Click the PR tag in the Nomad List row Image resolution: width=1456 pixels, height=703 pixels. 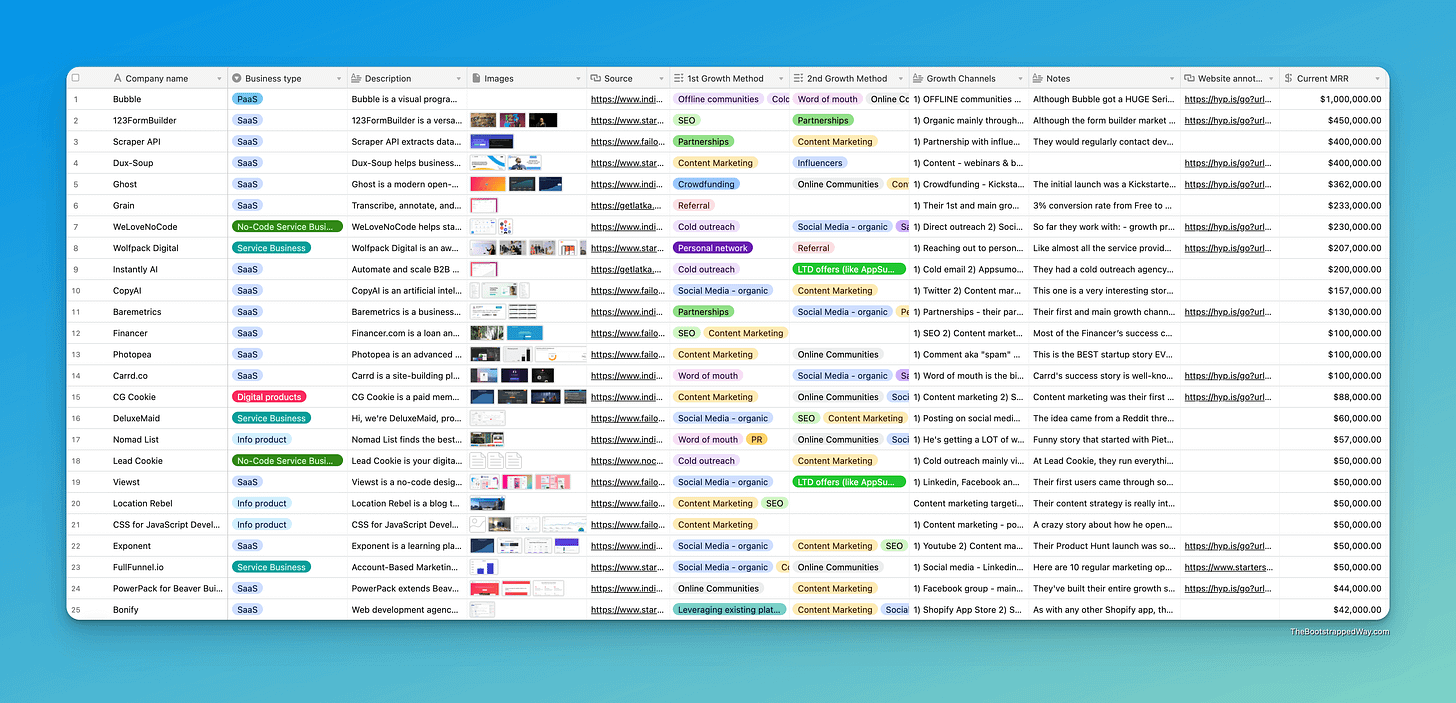757,440
